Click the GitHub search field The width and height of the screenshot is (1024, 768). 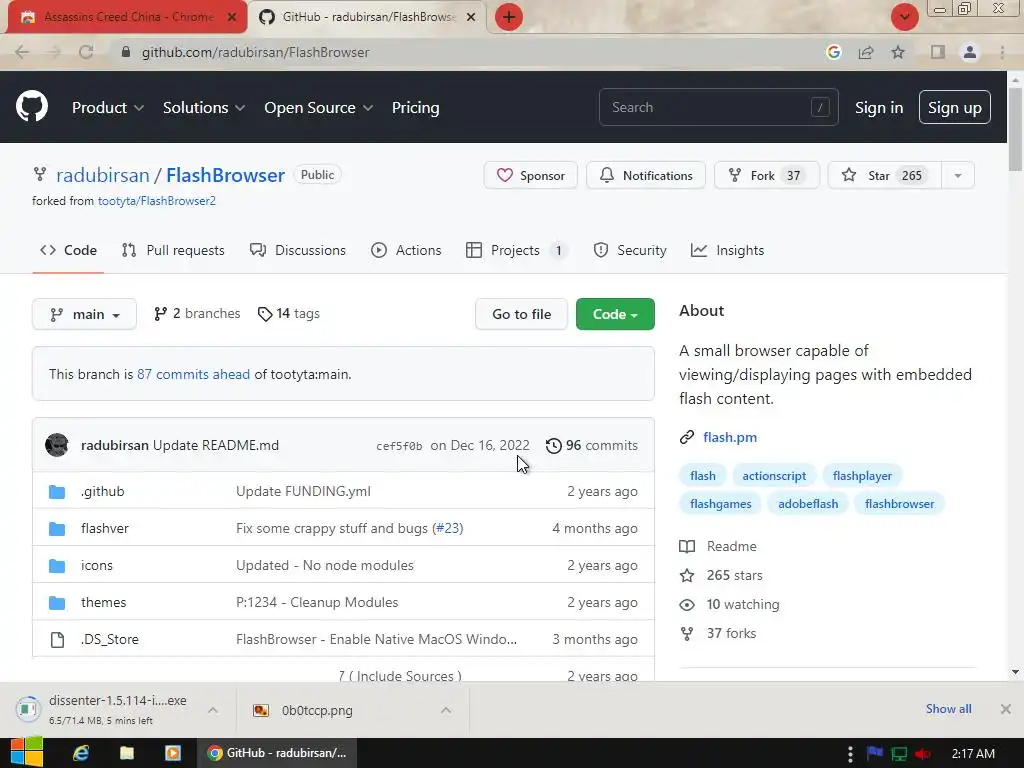pos(718,107)
